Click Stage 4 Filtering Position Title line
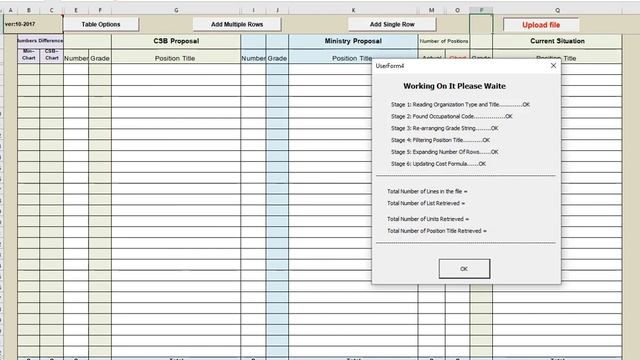This screenshot has width=640, height=360. pyautogui.click(x=440, y=140)
